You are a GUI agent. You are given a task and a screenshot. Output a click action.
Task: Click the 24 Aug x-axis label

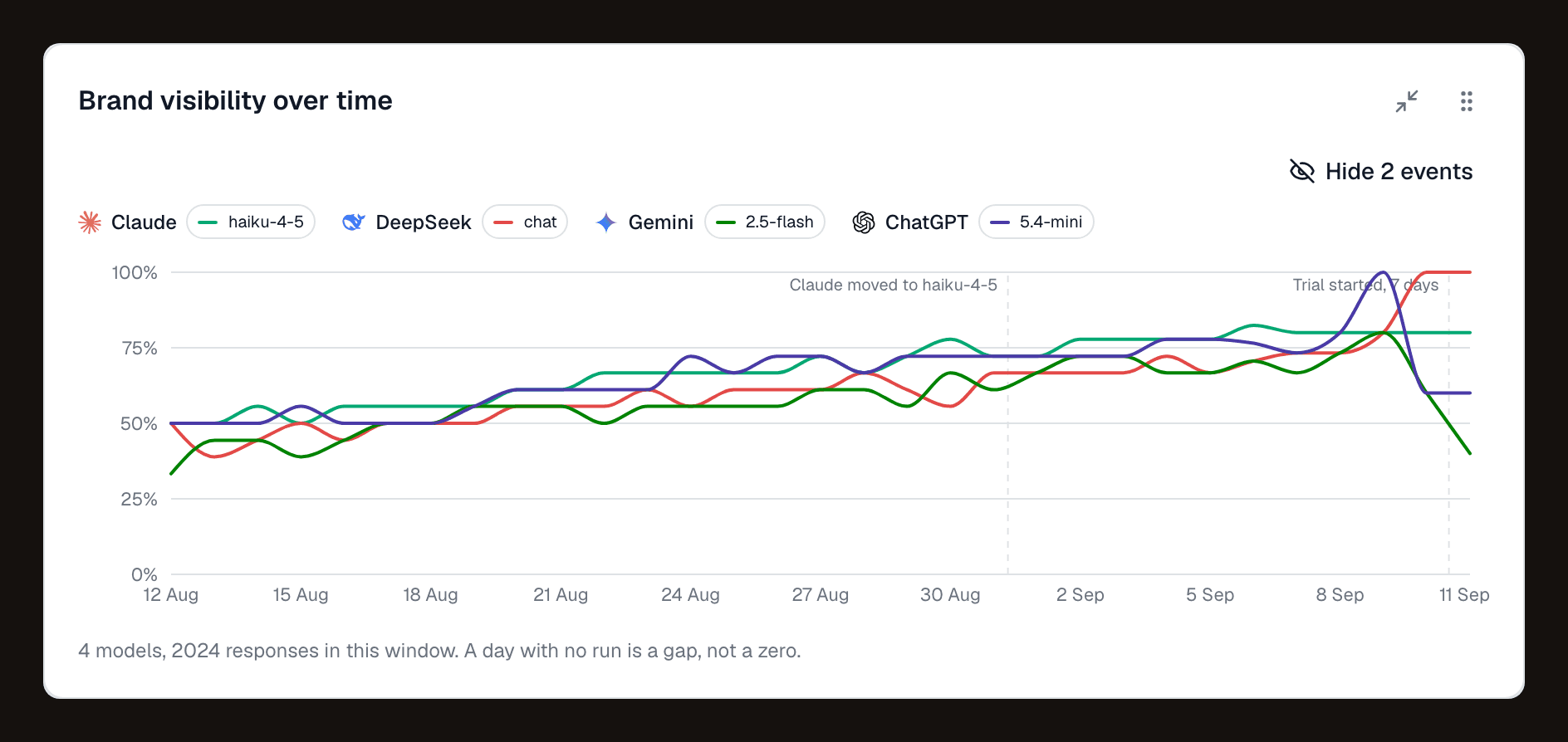click(690, 594)
